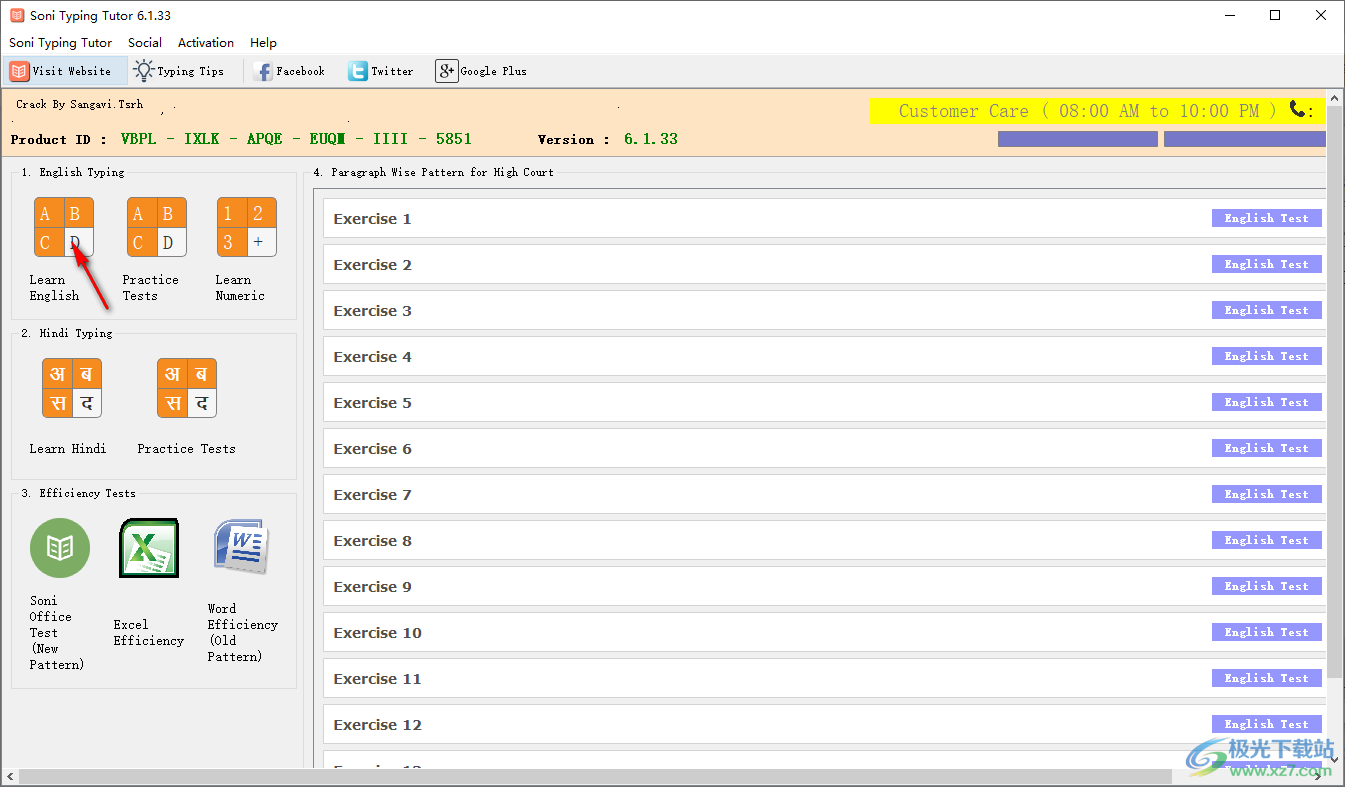Start Hindi Practice Tests icon

[x=186, y=388]
